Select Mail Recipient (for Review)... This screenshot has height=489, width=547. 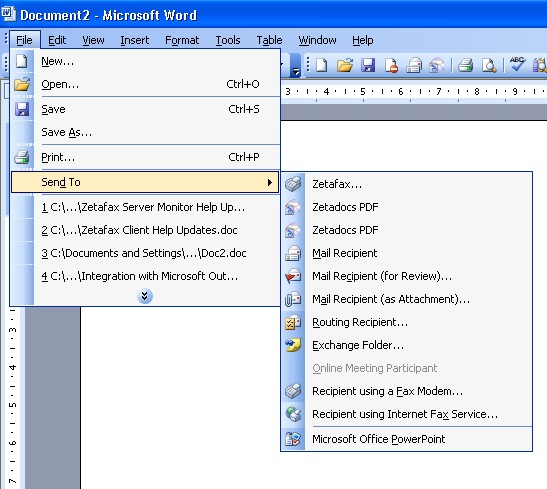(407, 276)
